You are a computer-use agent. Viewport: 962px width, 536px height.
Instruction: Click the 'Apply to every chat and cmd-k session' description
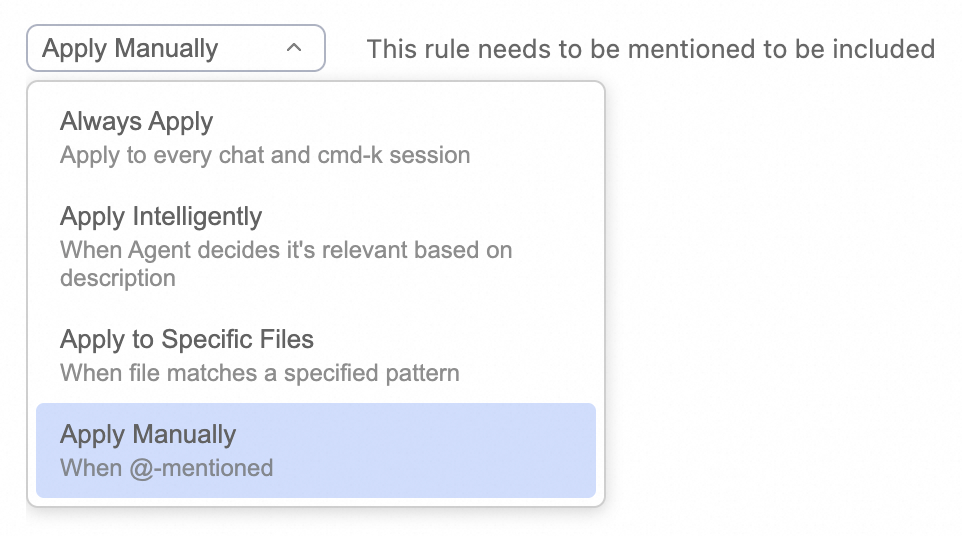pyautogui.click(x=265, y=155)
